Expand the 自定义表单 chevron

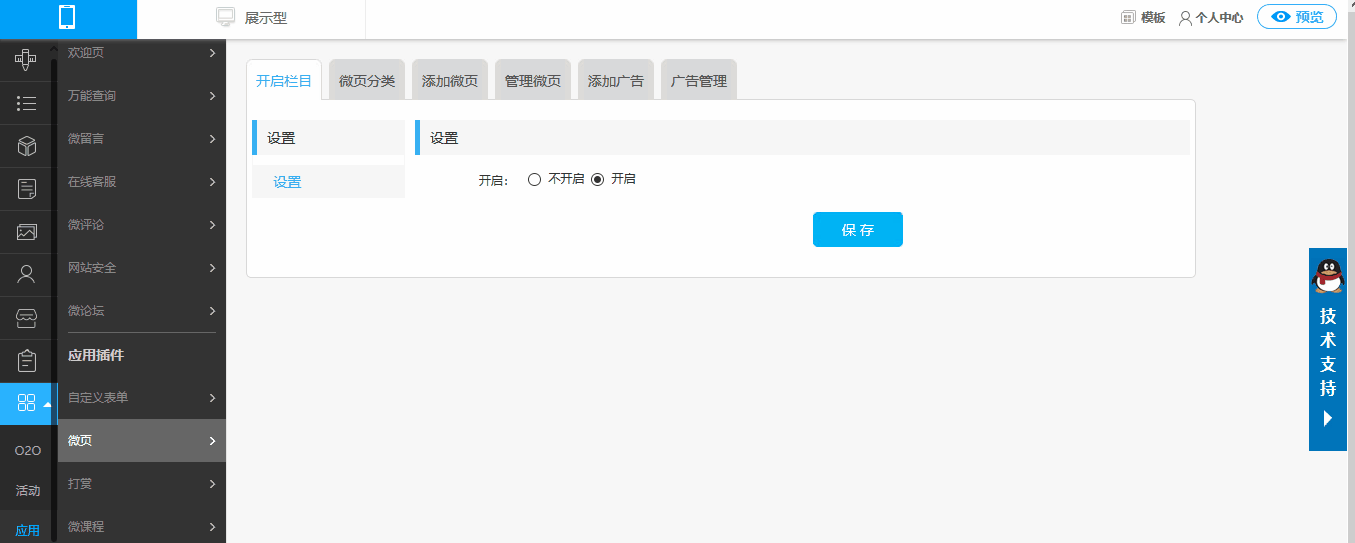(212, 398)
